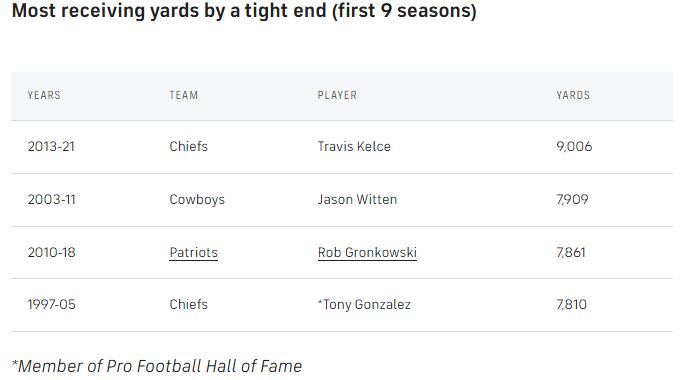
Task: Click the 7,861 yards value
Action: point(571,252)
